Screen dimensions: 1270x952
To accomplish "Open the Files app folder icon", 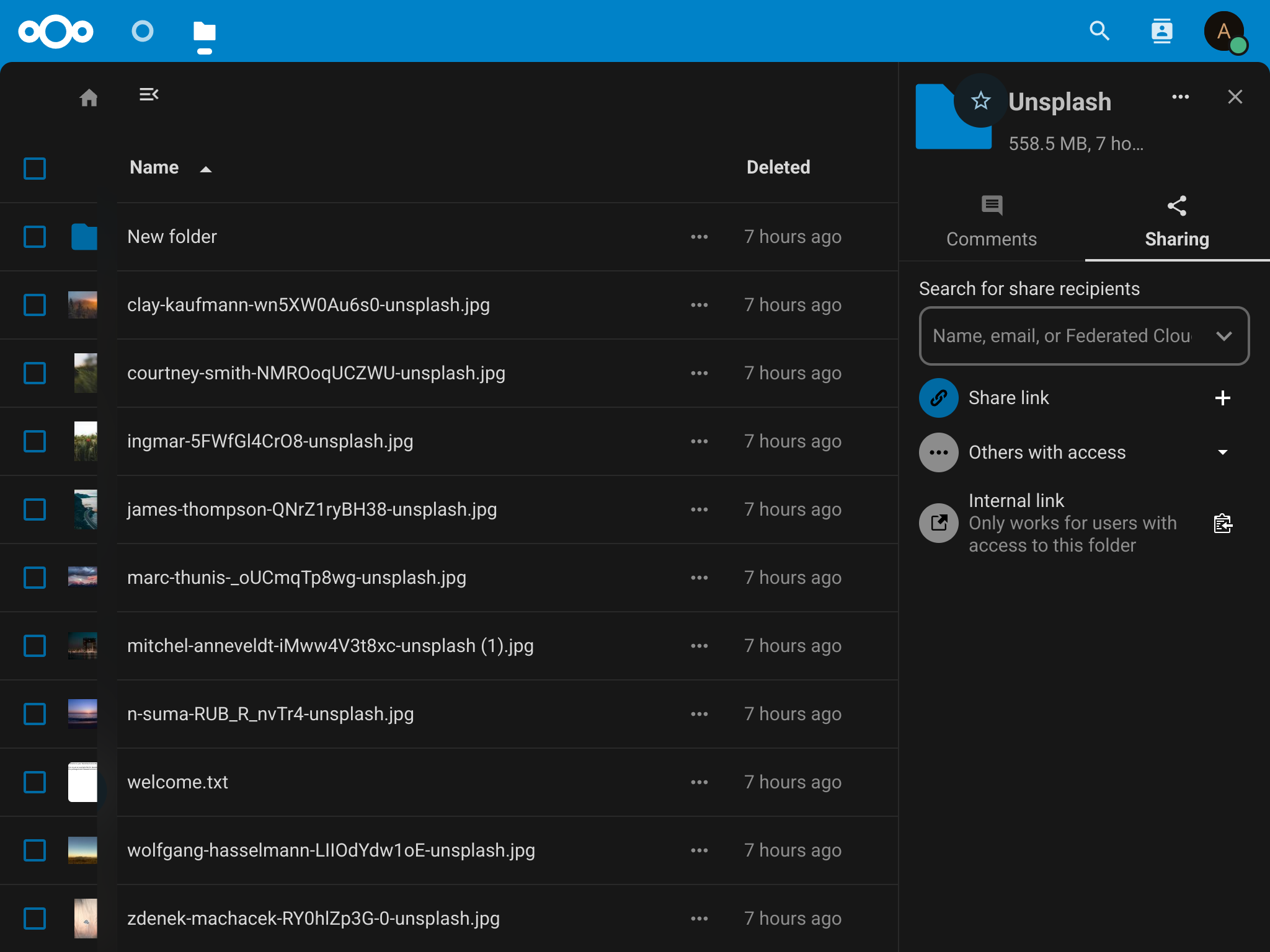I will (205, 31).
